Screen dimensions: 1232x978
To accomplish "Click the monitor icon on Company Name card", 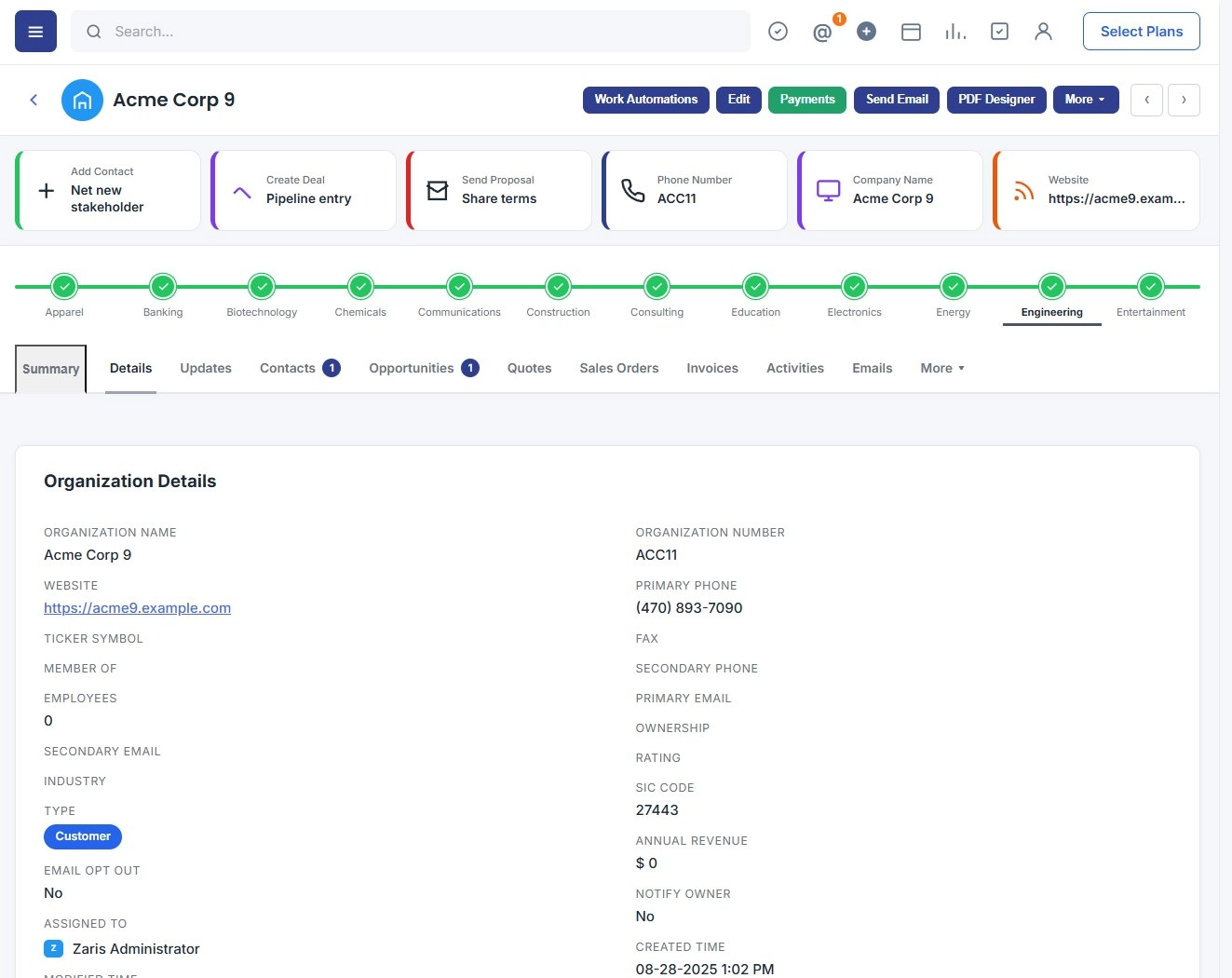I will point(828,190).
